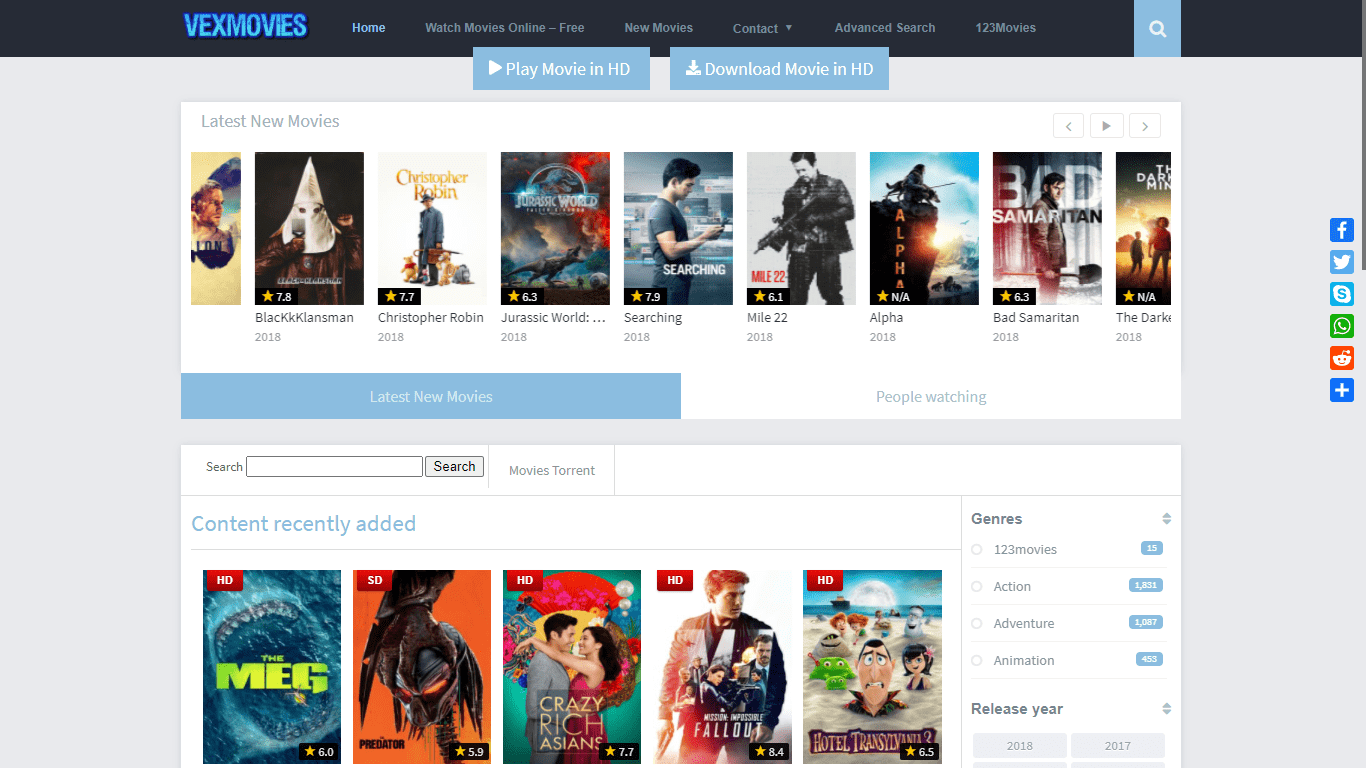Click the Bad Samaritan title link

pyautogui.click(x=1036, y=317)
